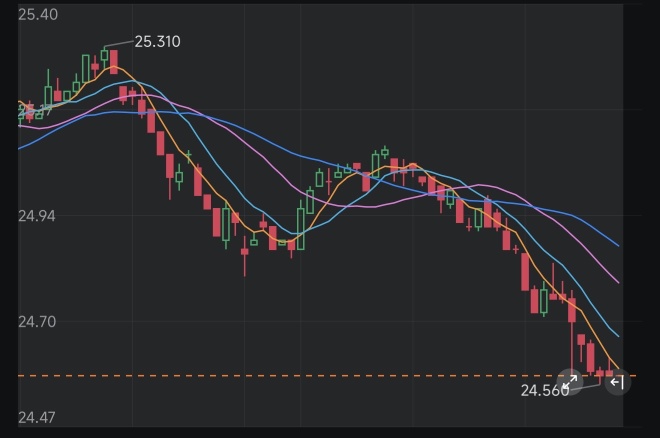Select the first candle at the chart's left edge
This screenshot has height=438, width=660.
point(20,112)
